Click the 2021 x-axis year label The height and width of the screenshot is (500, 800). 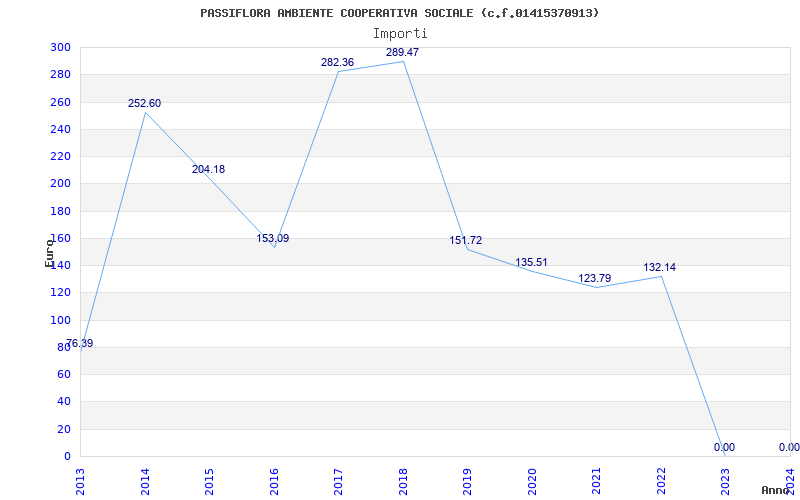pos(596,481)
